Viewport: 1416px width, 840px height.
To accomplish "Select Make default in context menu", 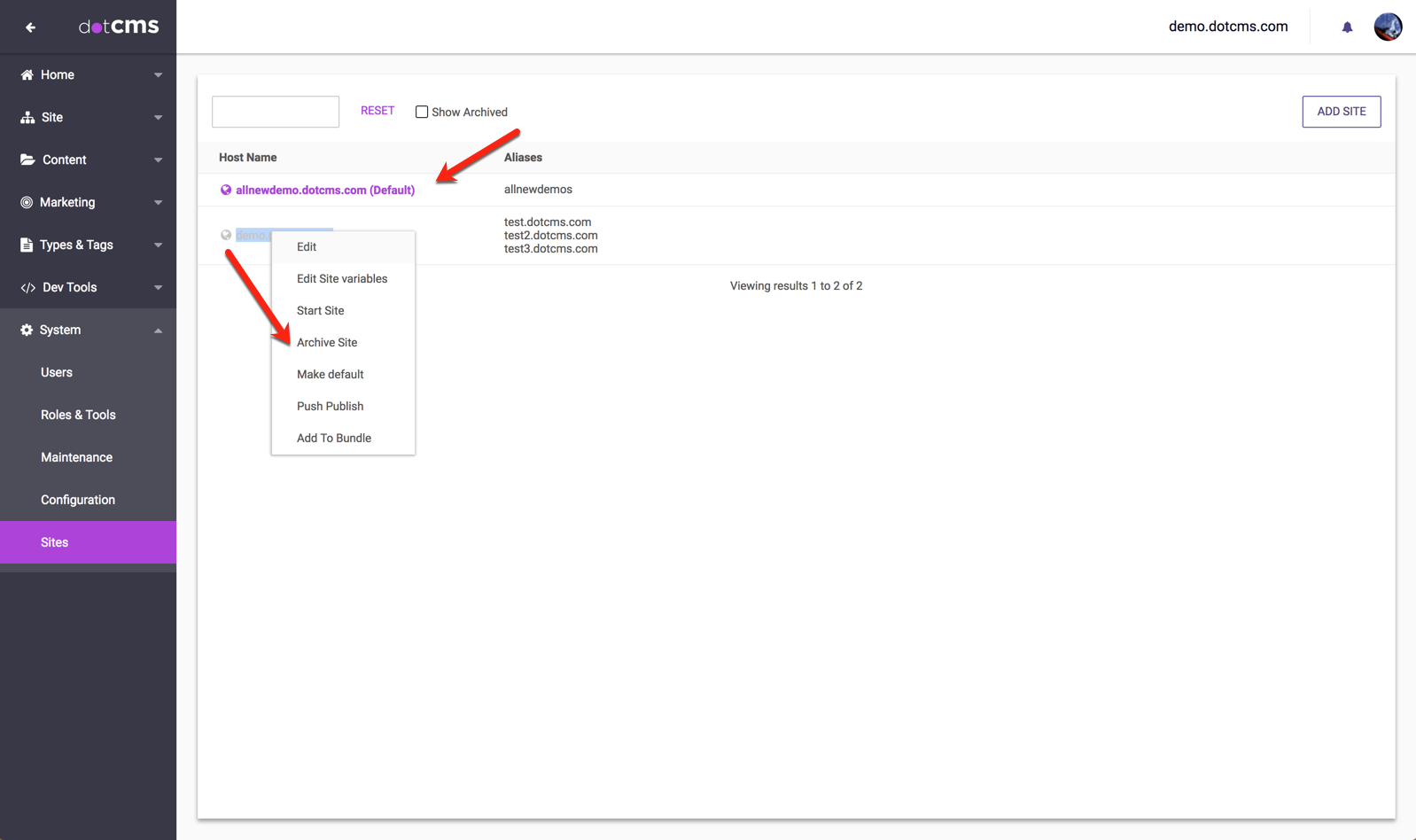I will pyautogui.click(x=330, y=375).
